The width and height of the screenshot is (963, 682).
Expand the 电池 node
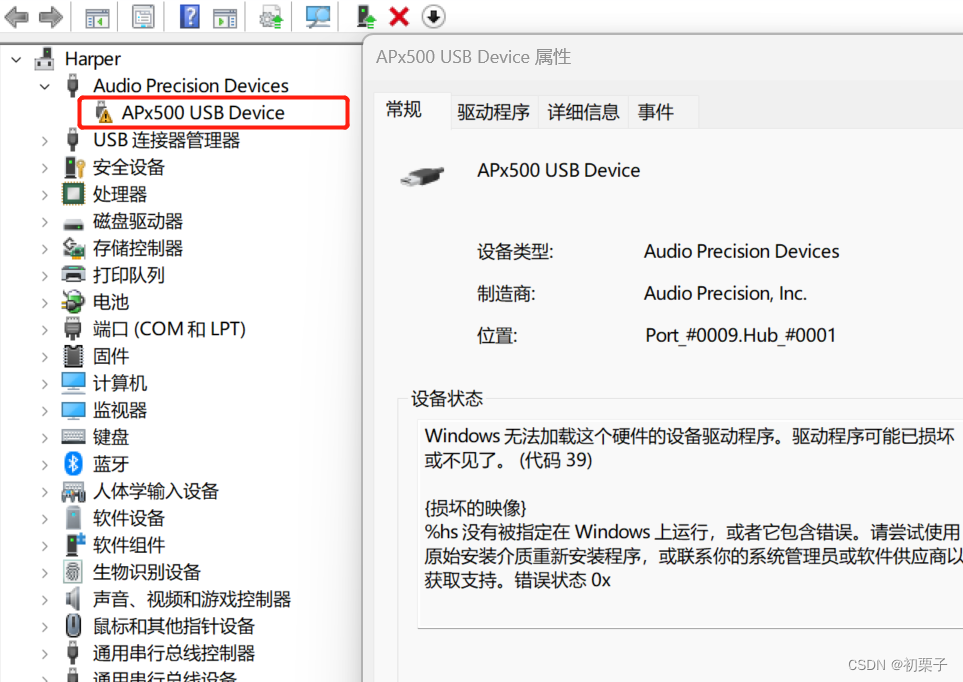[x=45, y=303]
